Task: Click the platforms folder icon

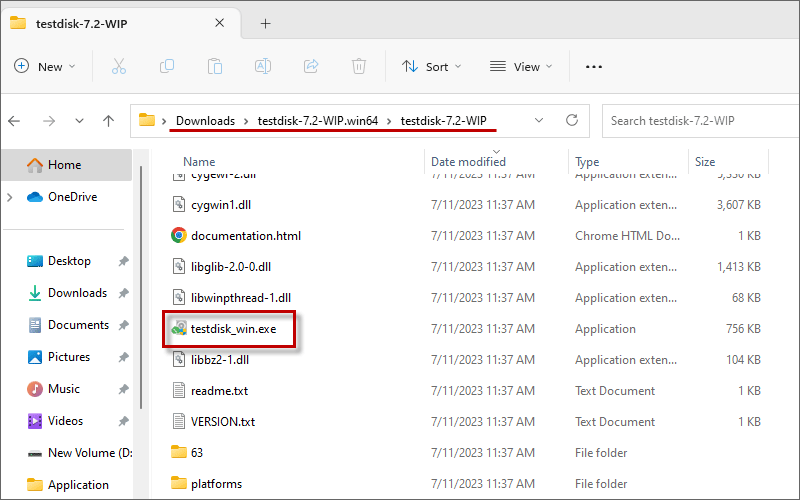Action: point(179,483)
